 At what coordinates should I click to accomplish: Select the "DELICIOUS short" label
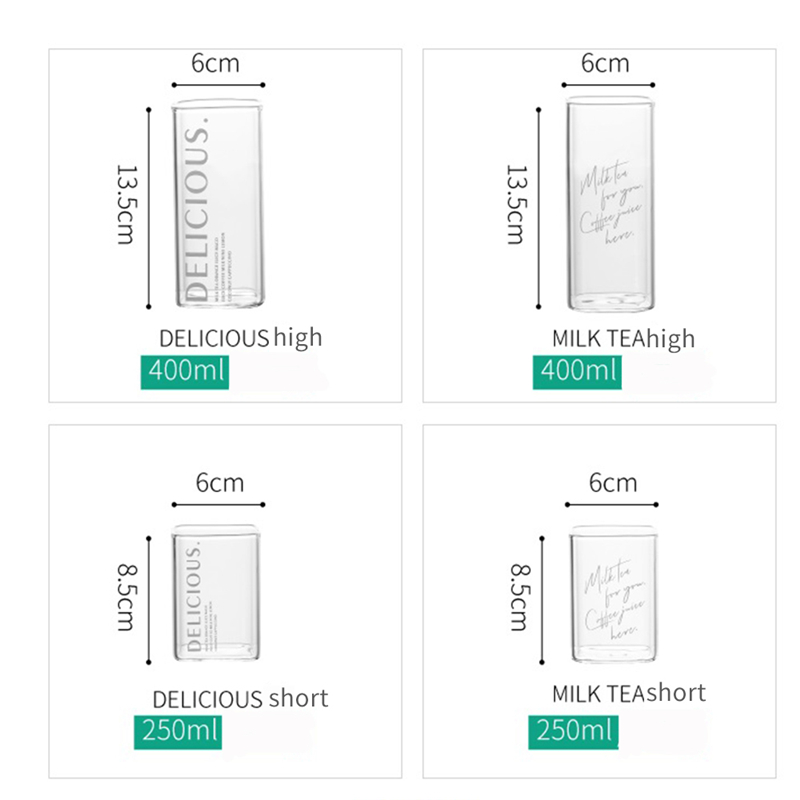[240, 698]
